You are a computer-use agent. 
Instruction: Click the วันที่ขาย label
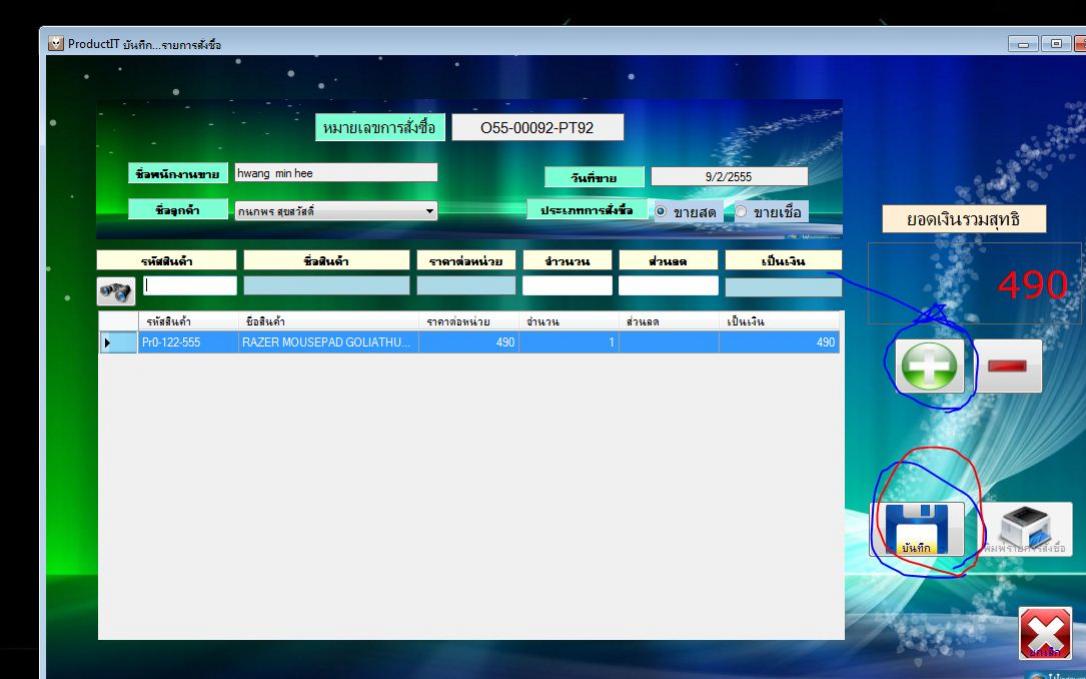(x=594, y=177)
